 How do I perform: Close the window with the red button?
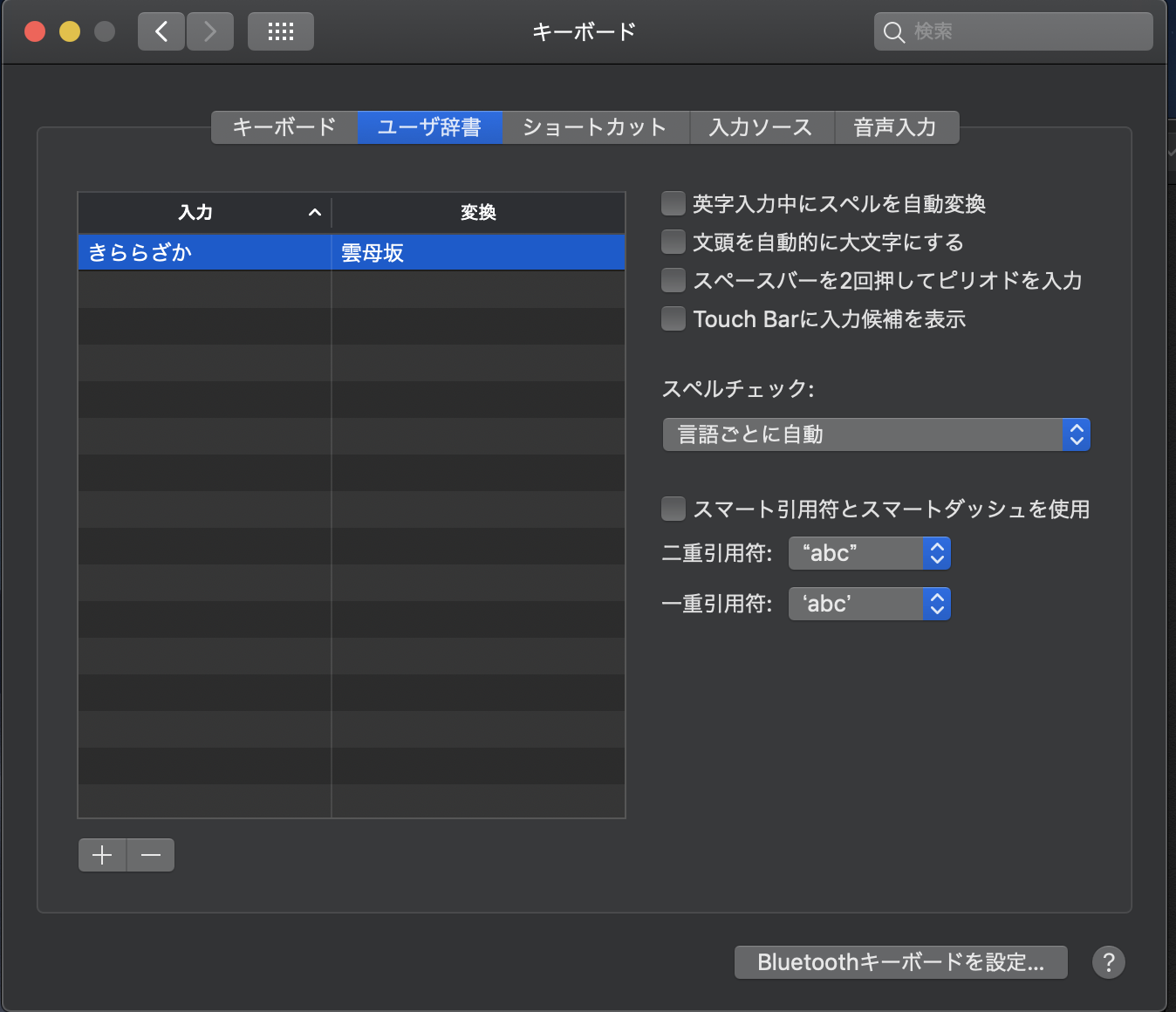[35, 32]
